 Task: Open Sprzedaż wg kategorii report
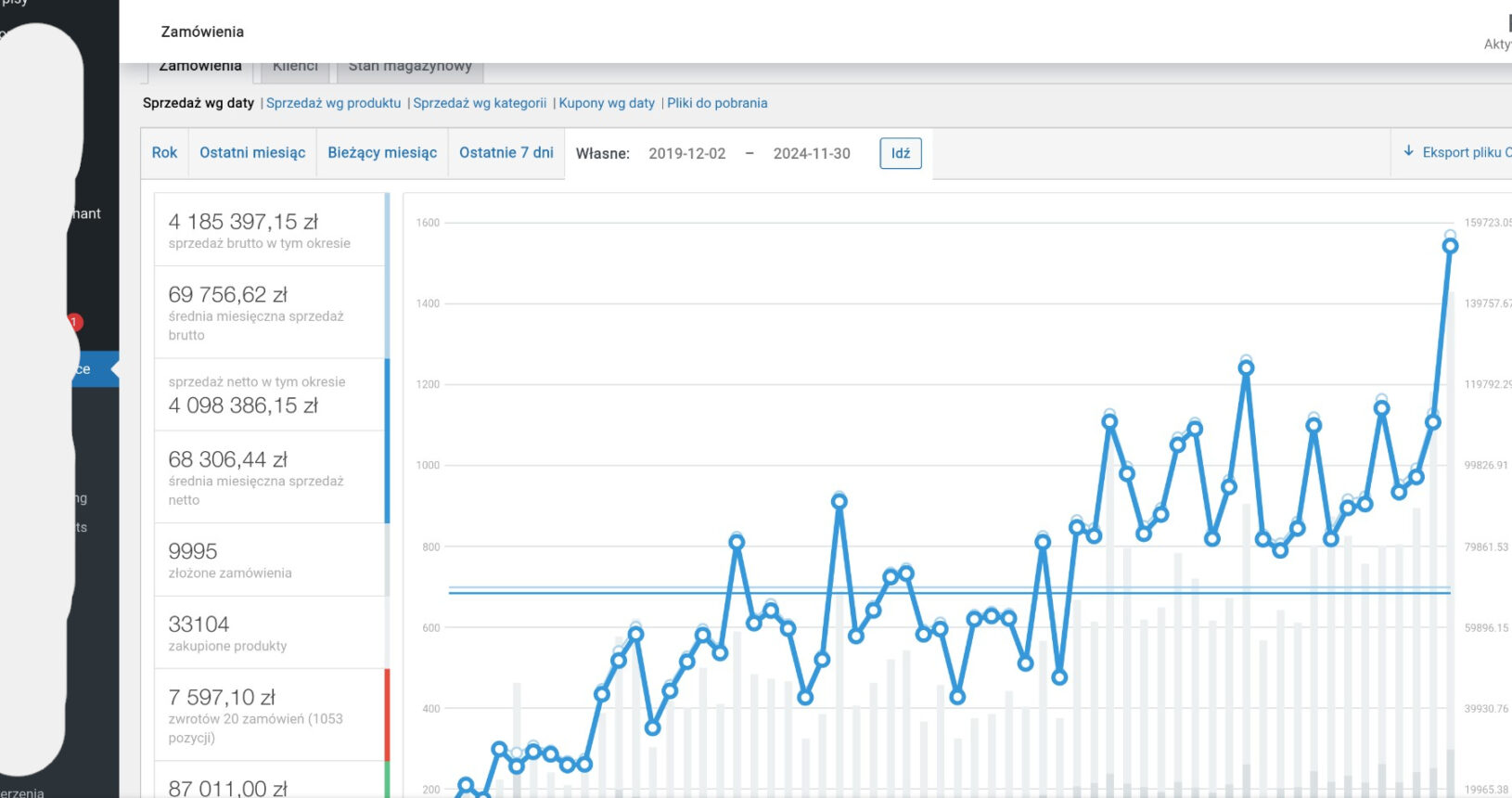pos(480,103)
